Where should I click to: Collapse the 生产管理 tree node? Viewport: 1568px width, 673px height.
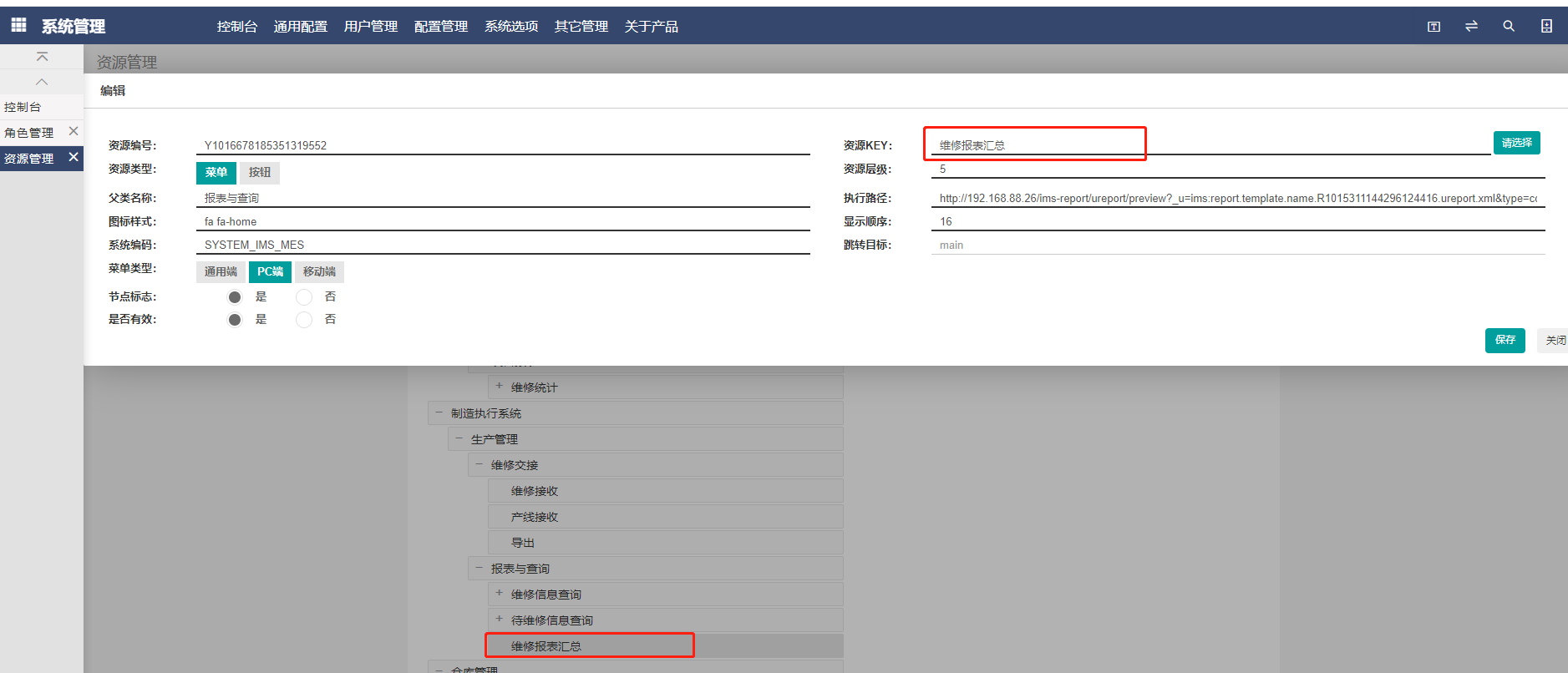459,438
